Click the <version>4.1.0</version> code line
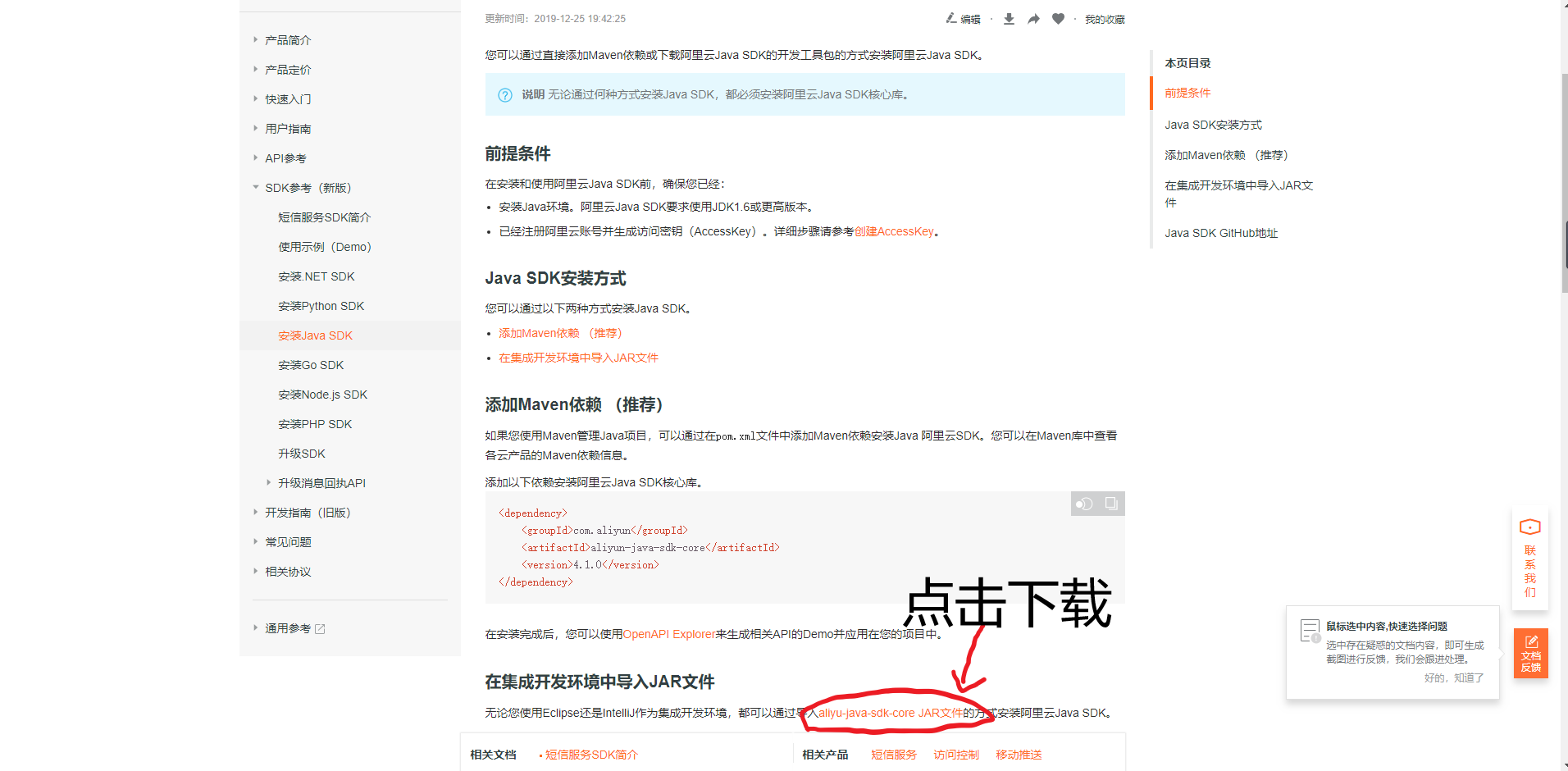The width and height of the screenshot is (1568, 771). [590, 565]
